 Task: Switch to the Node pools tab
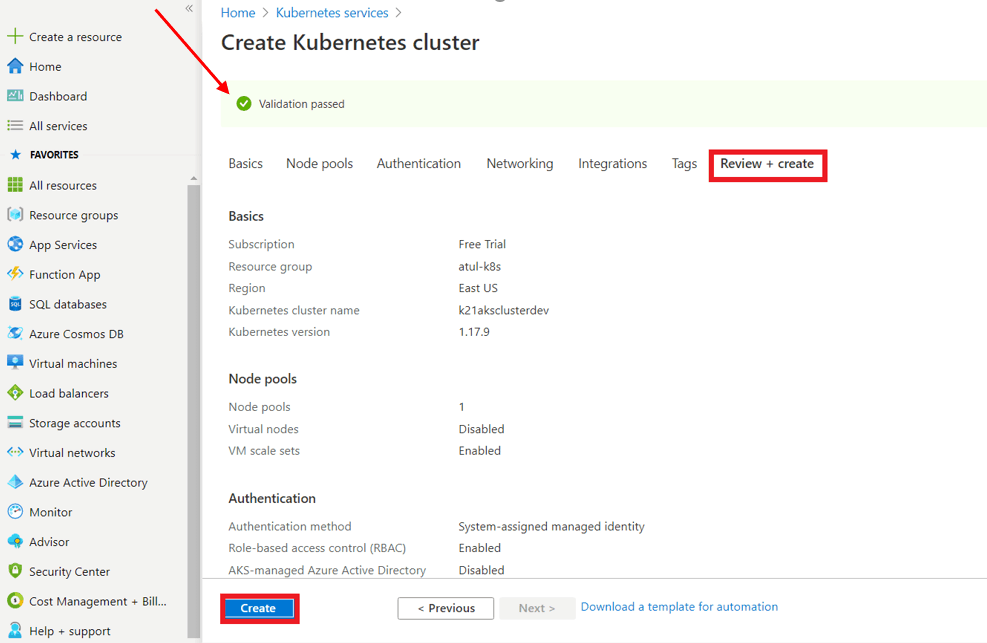tap(319, 163)
